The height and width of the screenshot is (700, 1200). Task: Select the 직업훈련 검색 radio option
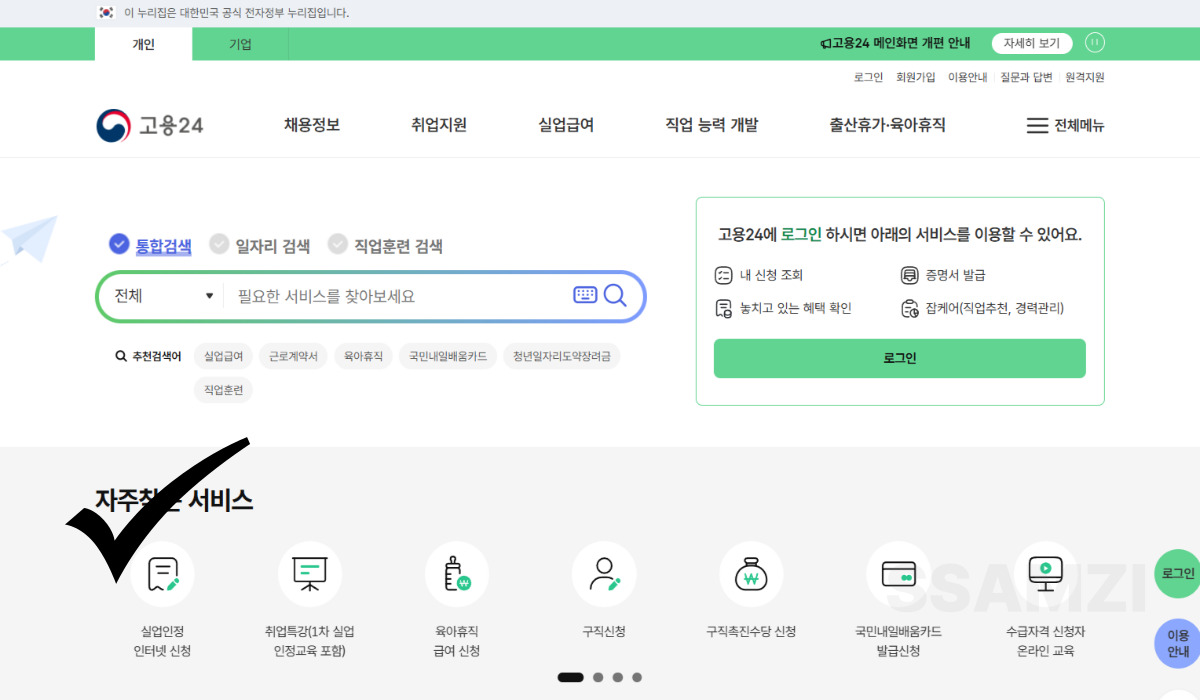coord(385,245)
